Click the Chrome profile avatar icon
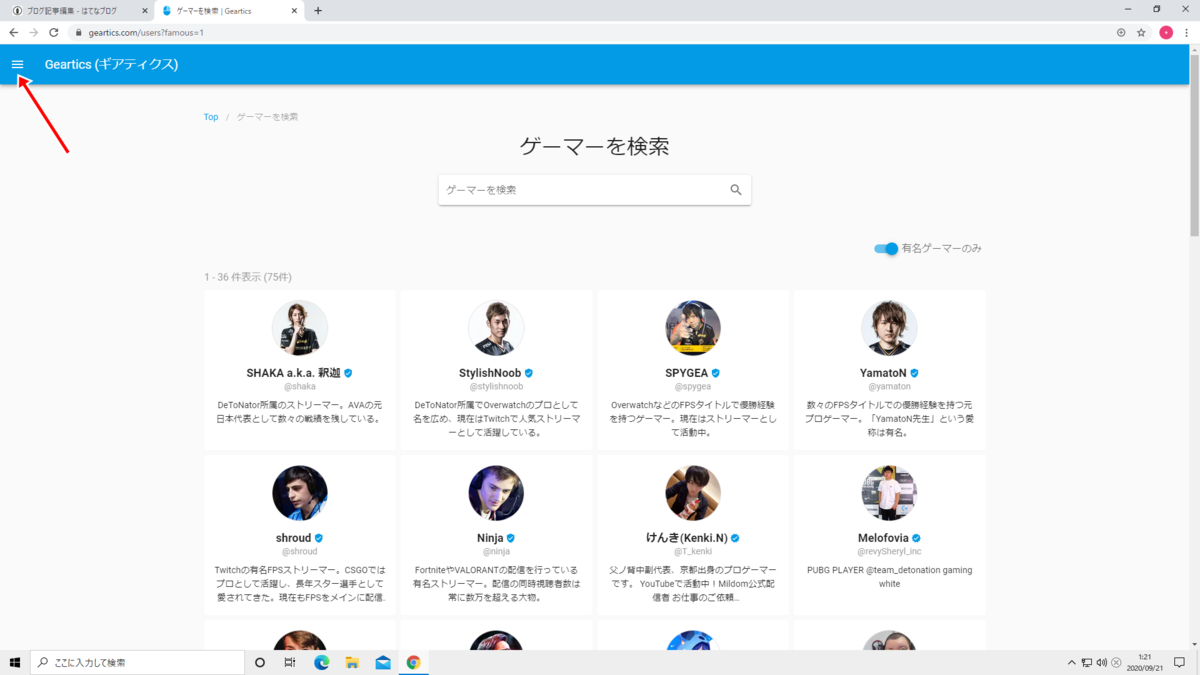1200x675 pixels. click(1166, 32)
